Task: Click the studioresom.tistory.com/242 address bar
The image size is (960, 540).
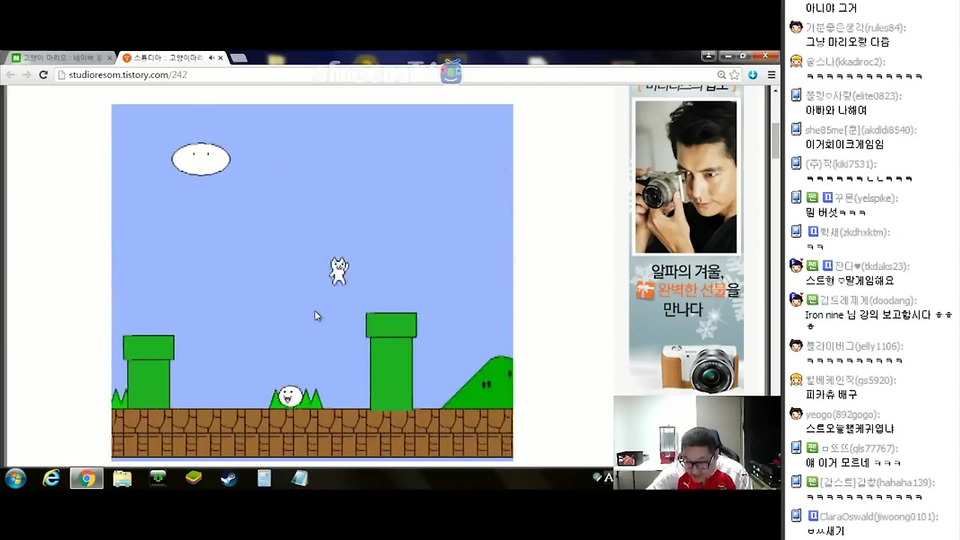Action: coord(386,75)
